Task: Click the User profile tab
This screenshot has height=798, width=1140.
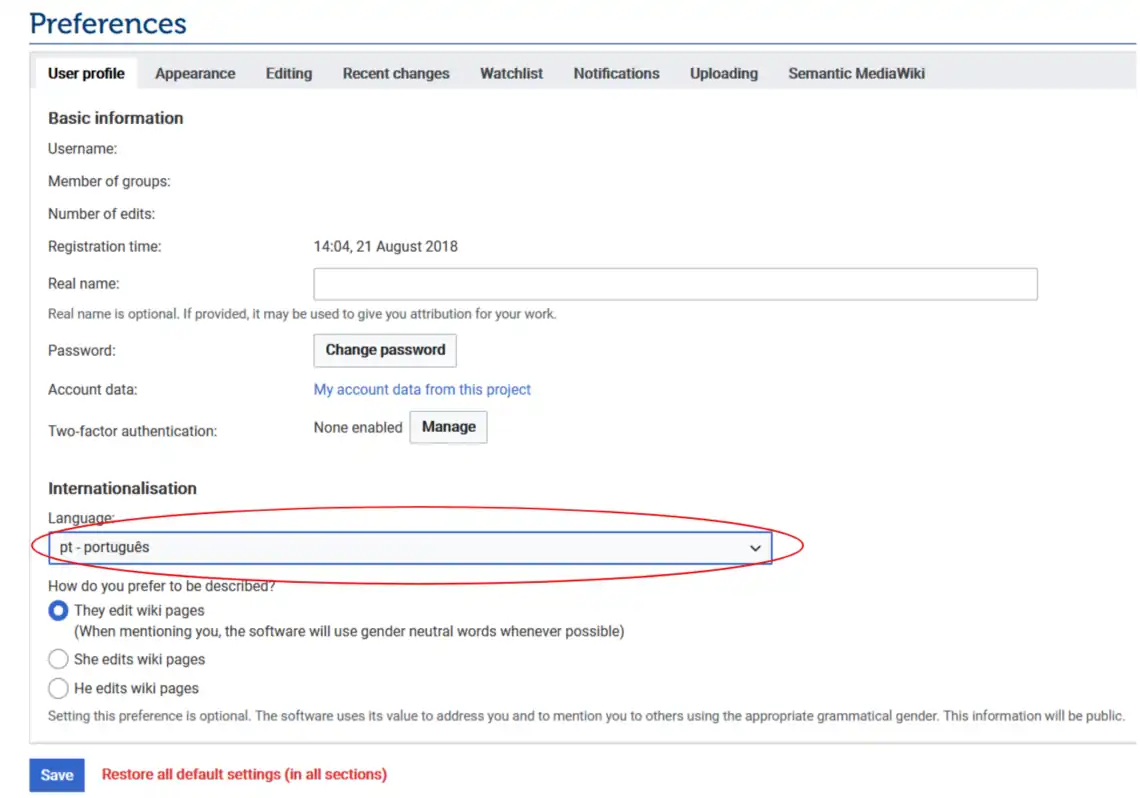Action: pos(86,74)
